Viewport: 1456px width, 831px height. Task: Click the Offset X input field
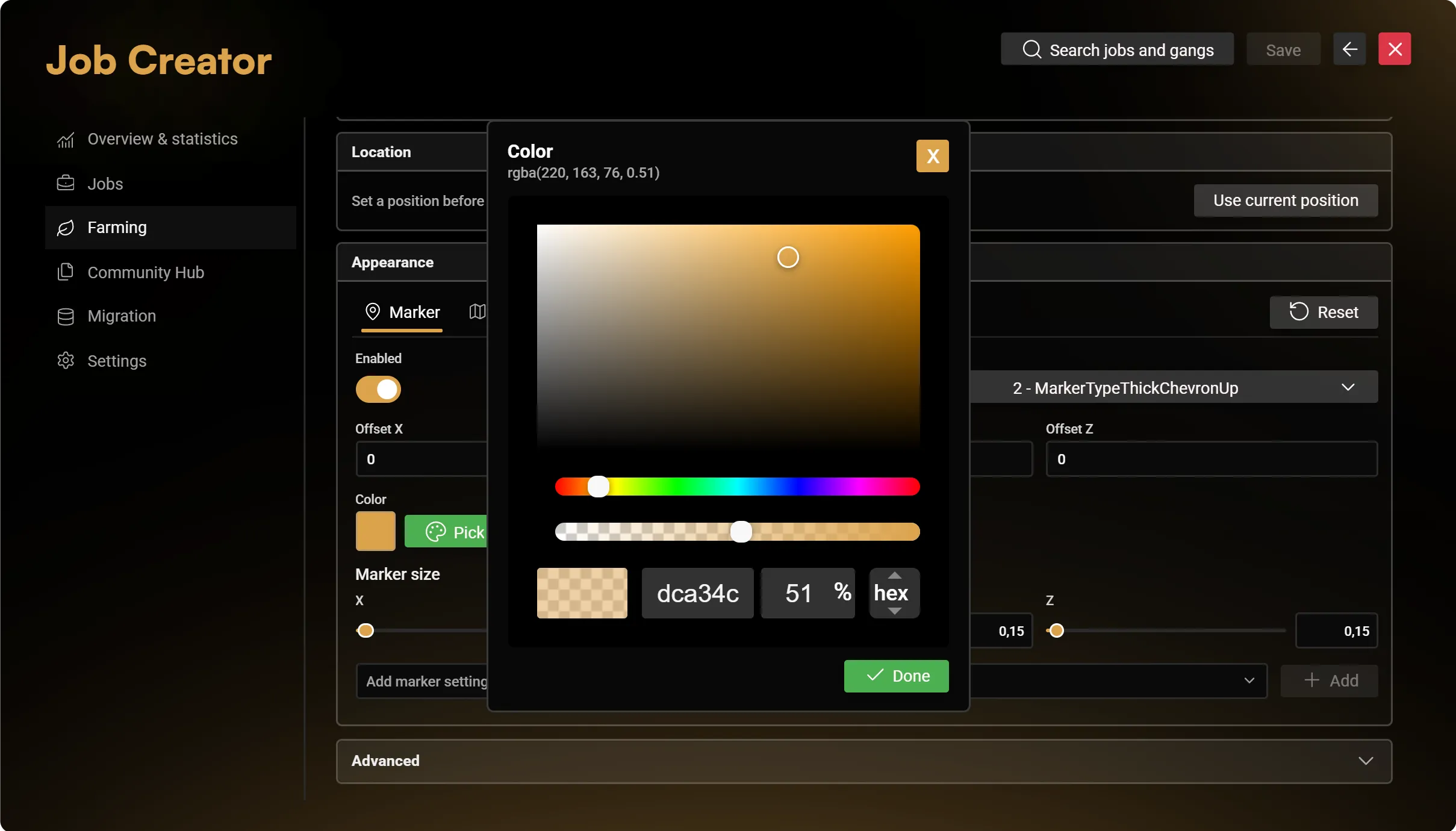(x=422, y=459)
